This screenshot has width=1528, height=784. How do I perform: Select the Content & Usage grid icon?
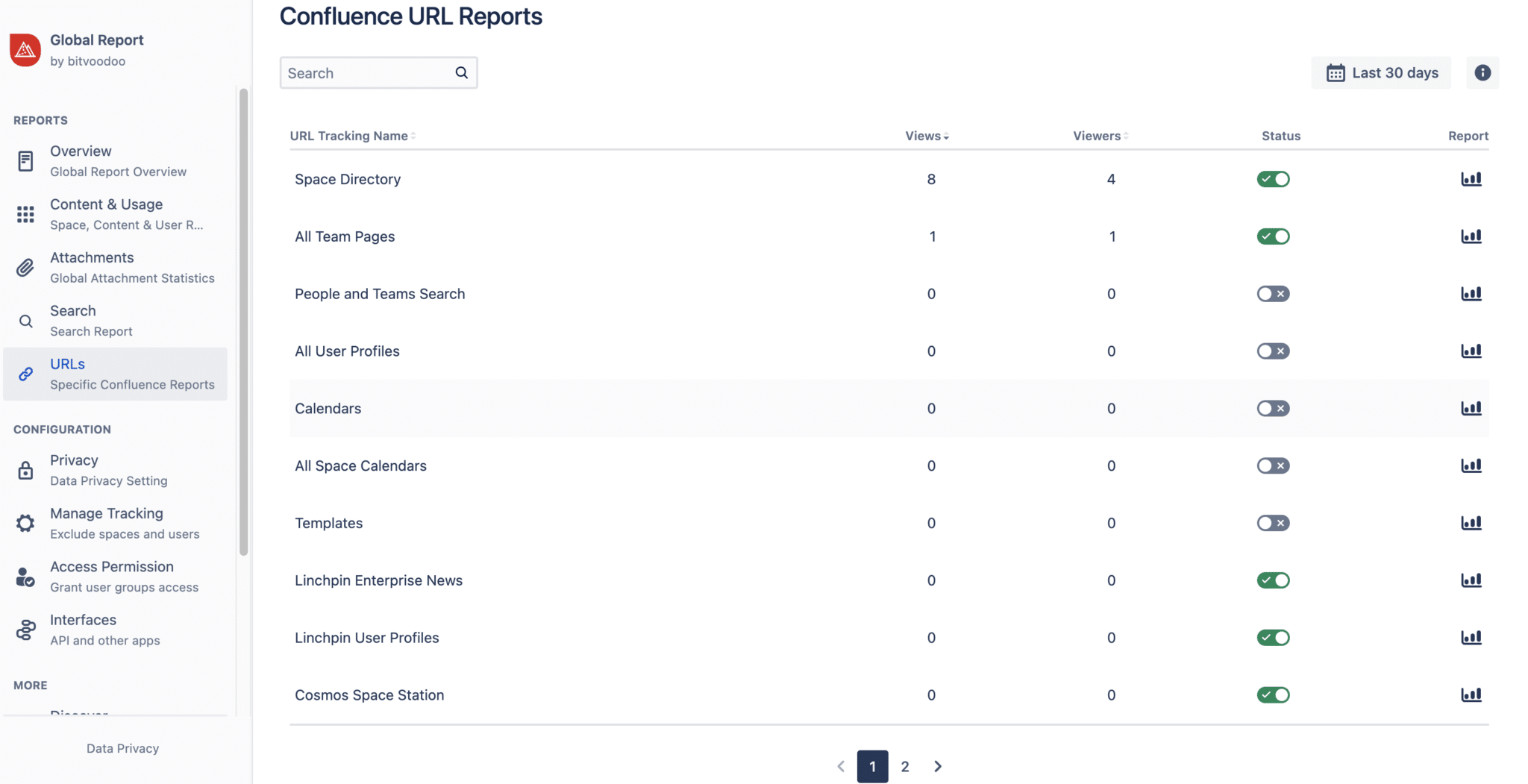coord(25,214)
